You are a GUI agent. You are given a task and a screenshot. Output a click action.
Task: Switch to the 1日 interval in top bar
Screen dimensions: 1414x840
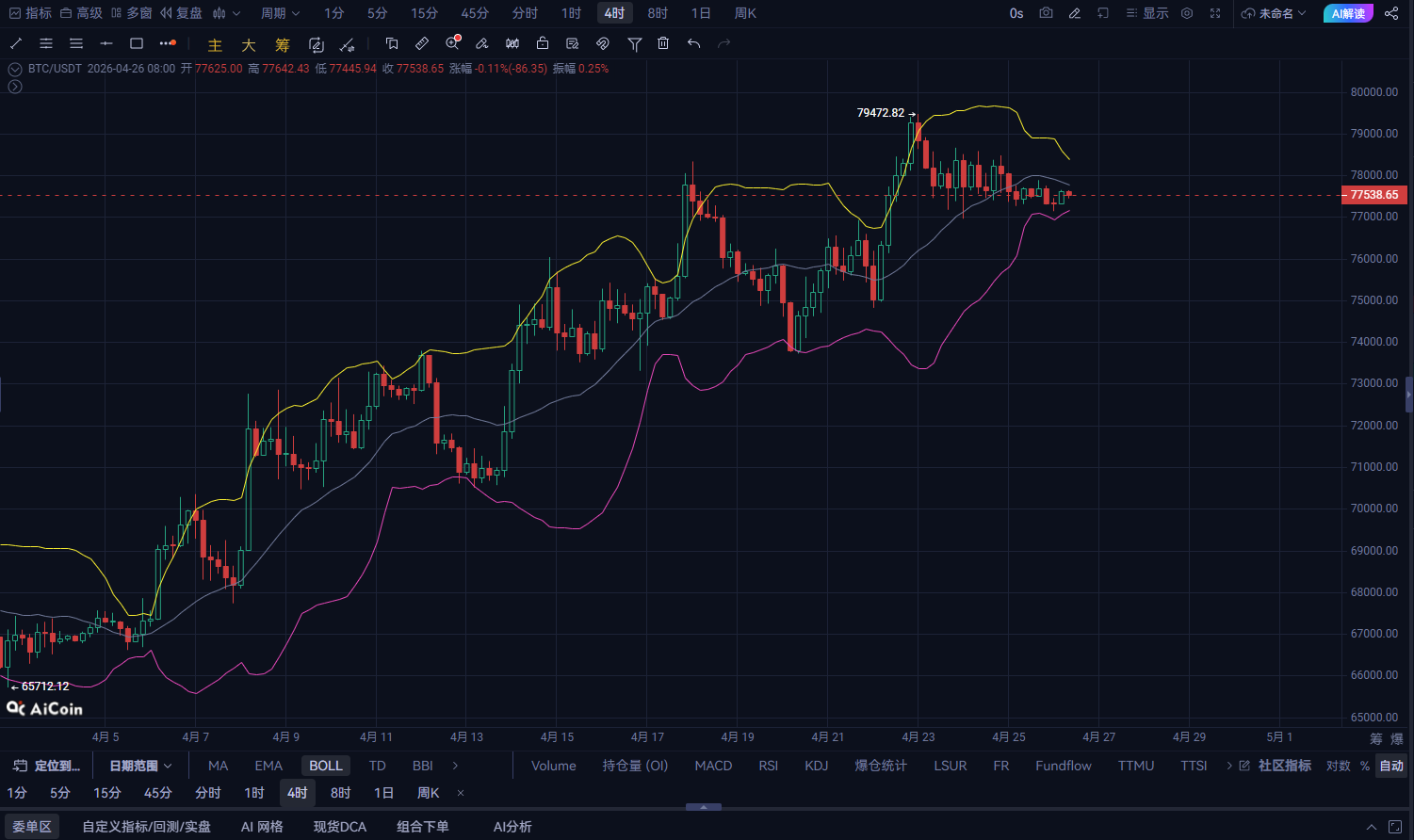pyautogui.click(x=701, y=13)
